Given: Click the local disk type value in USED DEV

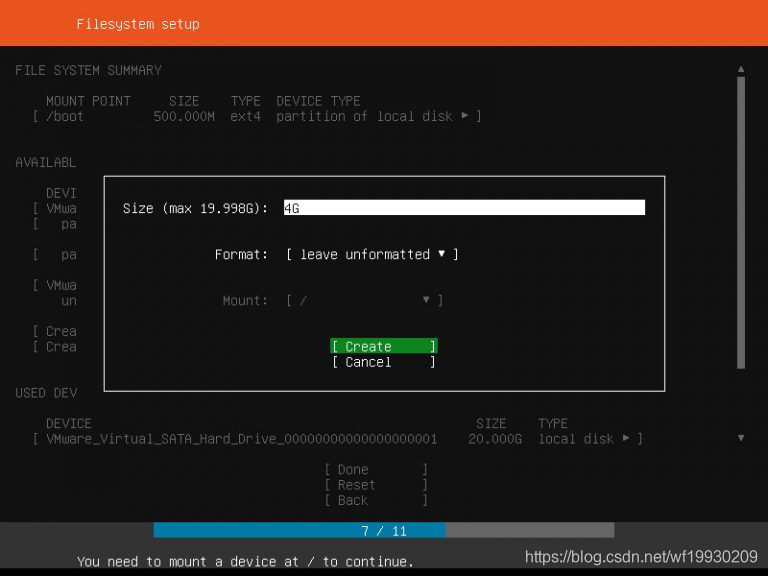Looking at the screenshot, I should [x=576, y=438].
